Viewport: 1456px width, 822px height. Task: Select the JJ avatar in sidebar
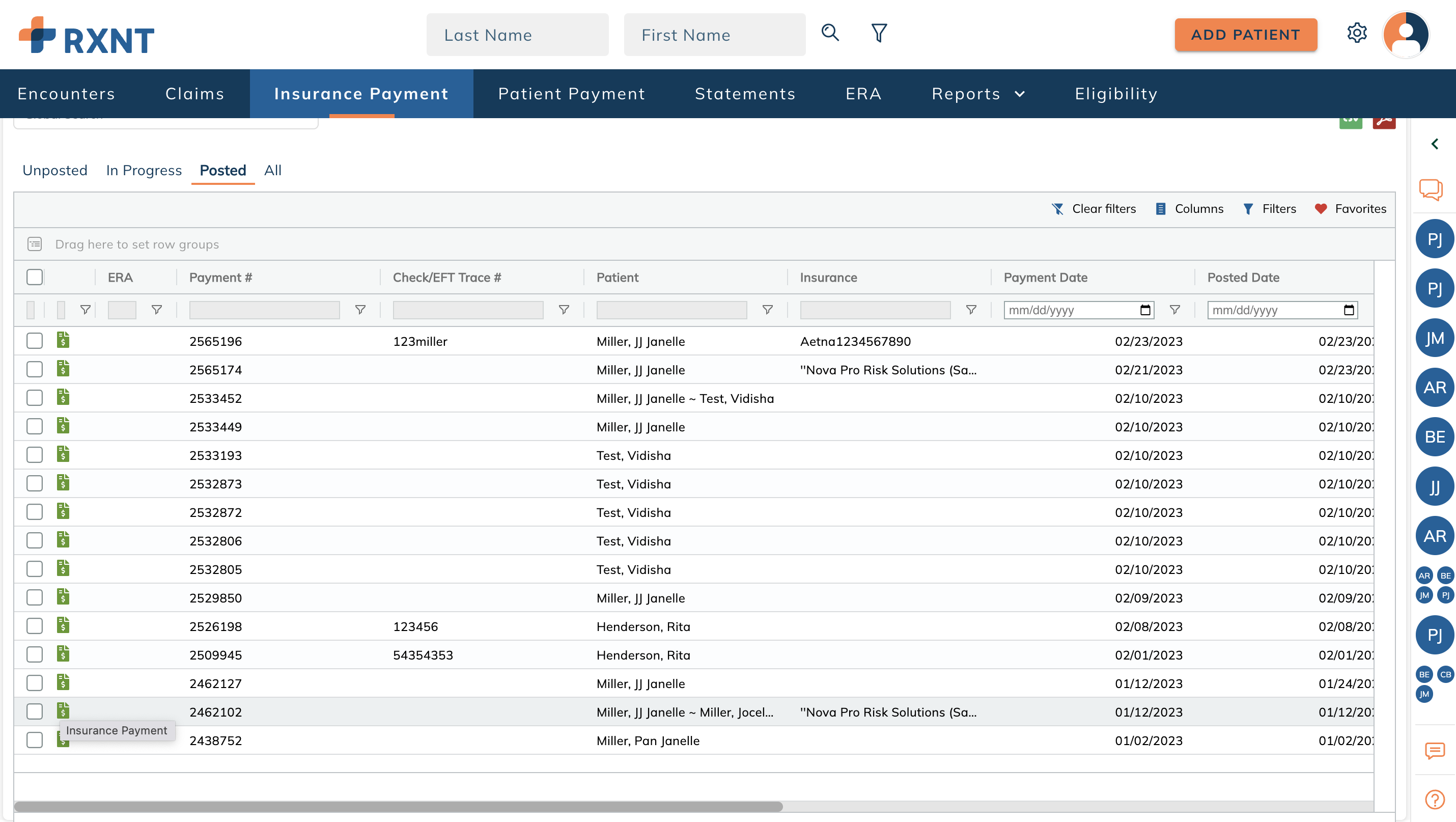point(1435,486)
